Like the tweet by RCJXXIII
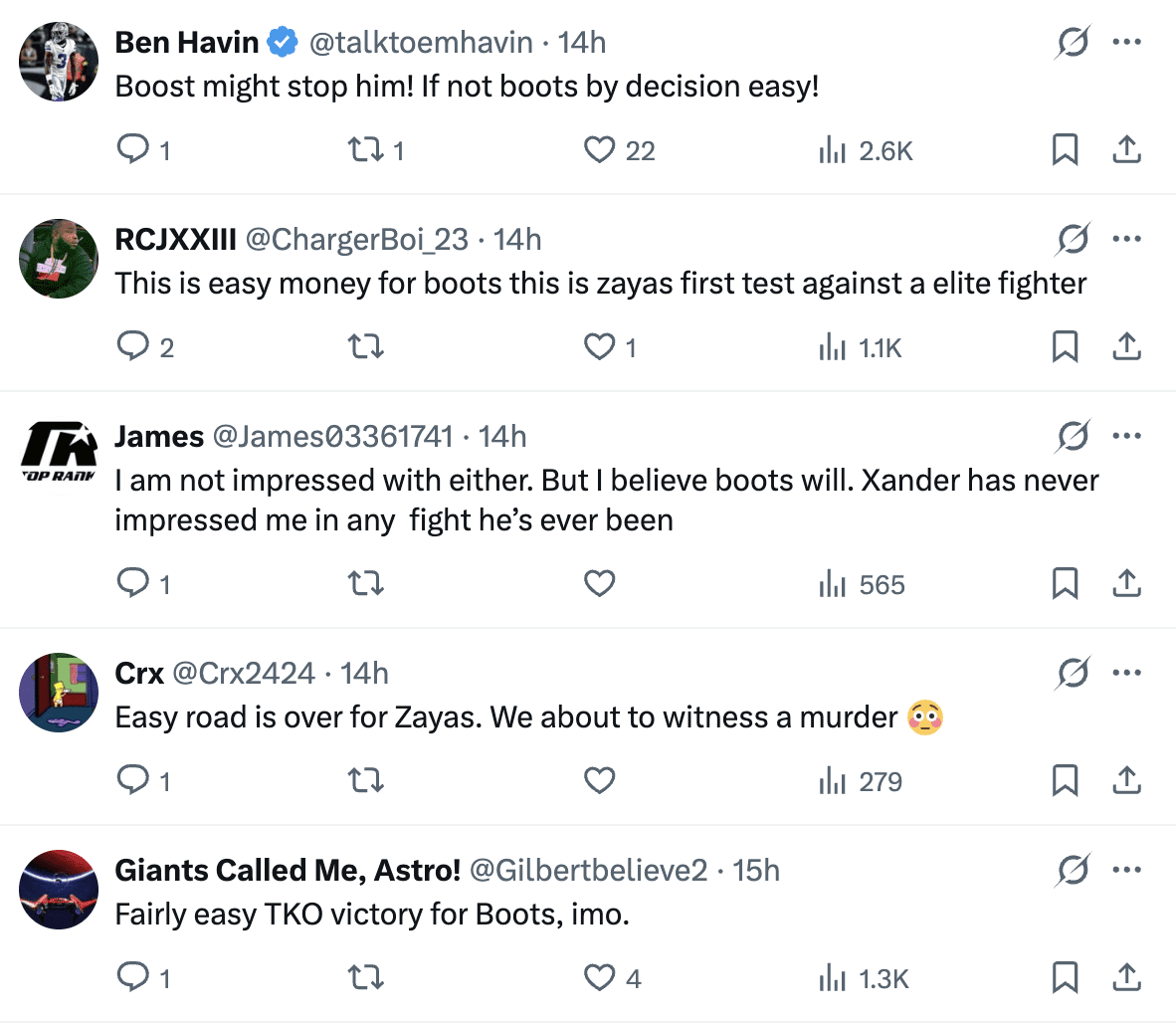Image resolution: width=1176 pixels, height=1023 pixels. (599, 347)
